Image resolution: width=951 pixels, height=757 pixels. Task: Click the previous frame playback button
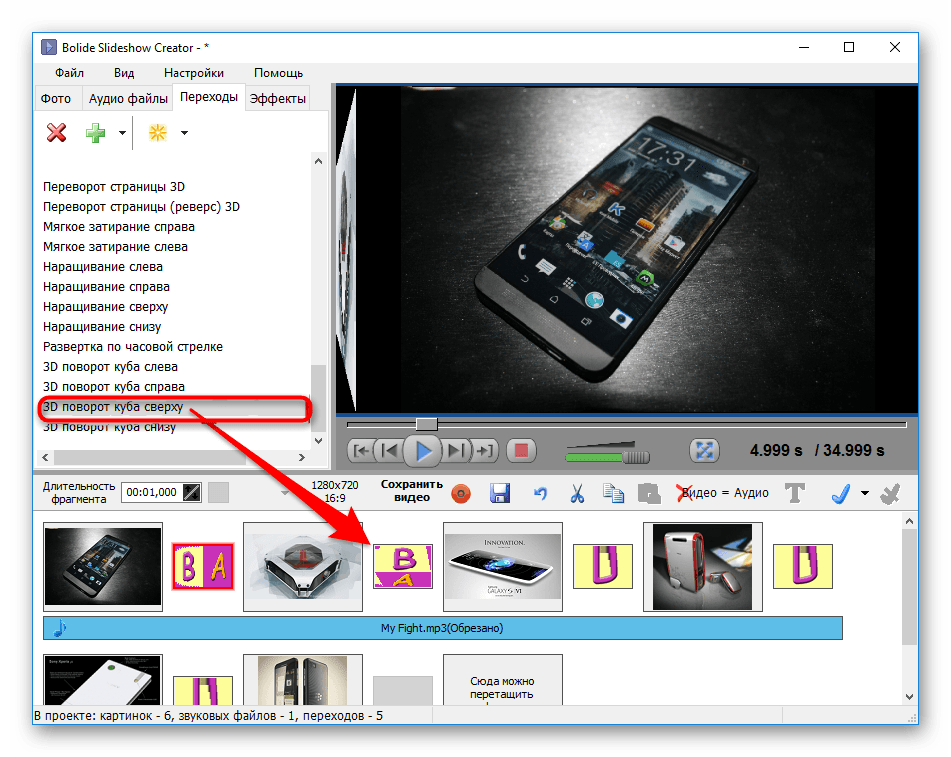pos(390,451)
